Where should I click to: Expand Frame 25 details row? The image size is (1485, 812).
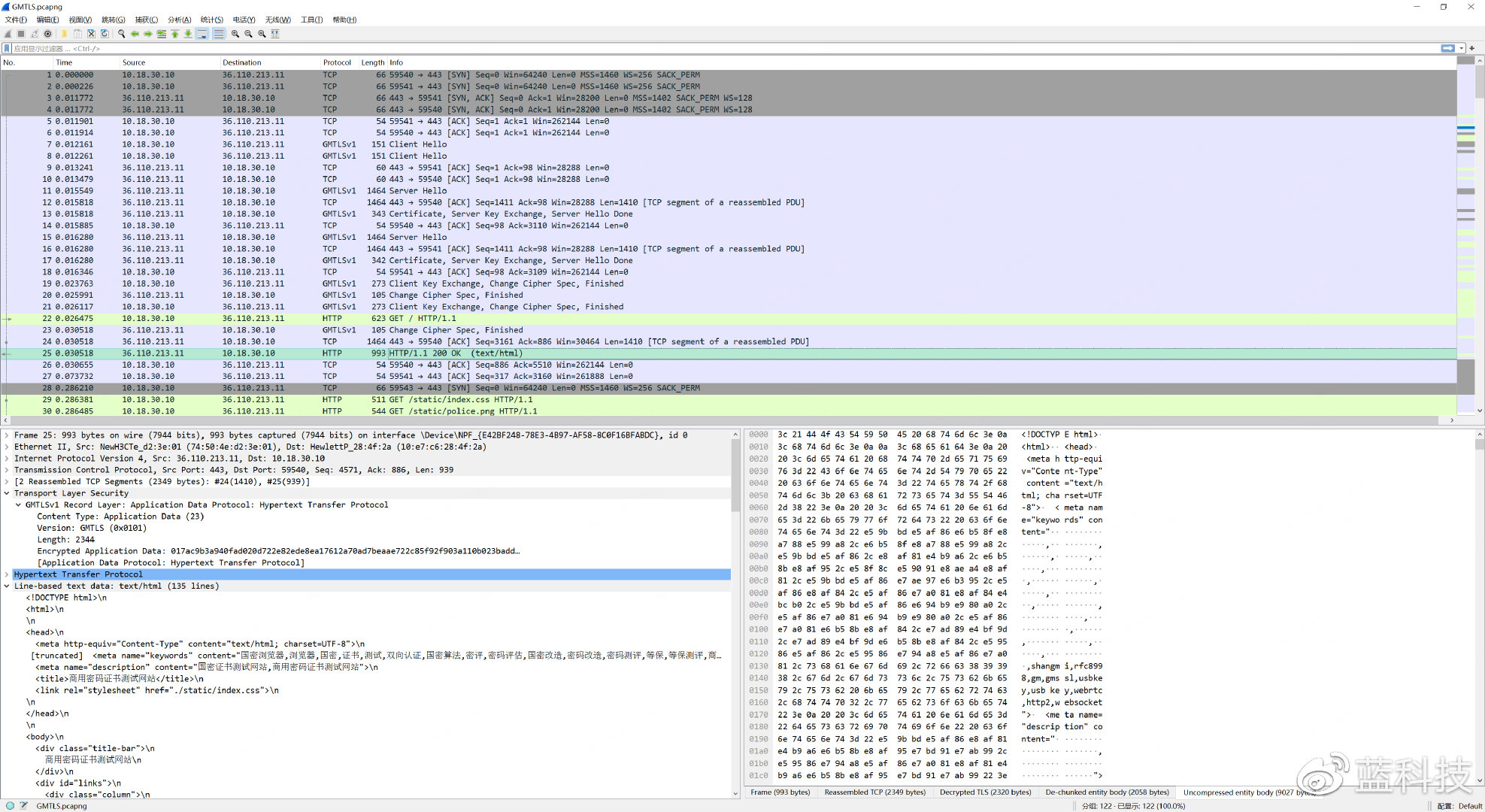[7, 435]
